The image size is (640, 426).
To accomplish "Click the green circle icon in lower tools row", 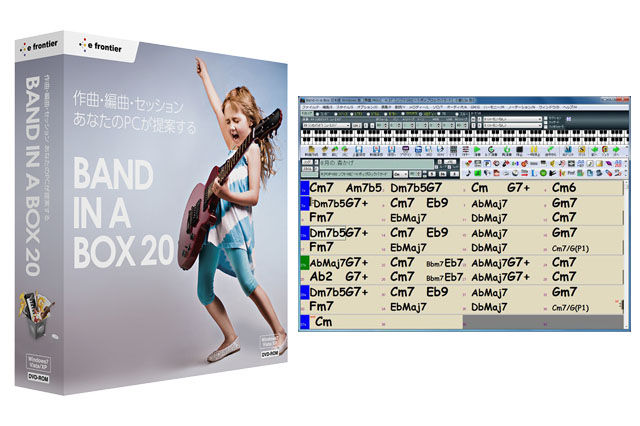I will [x=543, y=173].
